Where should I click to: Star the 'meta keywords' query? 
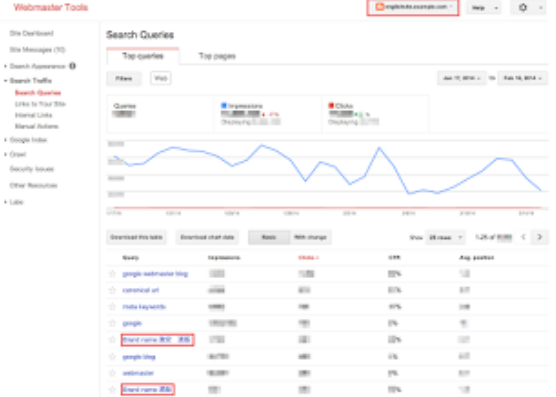112,307
